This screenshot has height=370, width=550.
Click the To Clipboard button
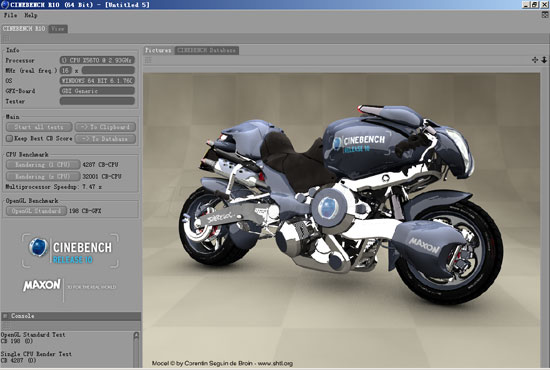(105, 127)
